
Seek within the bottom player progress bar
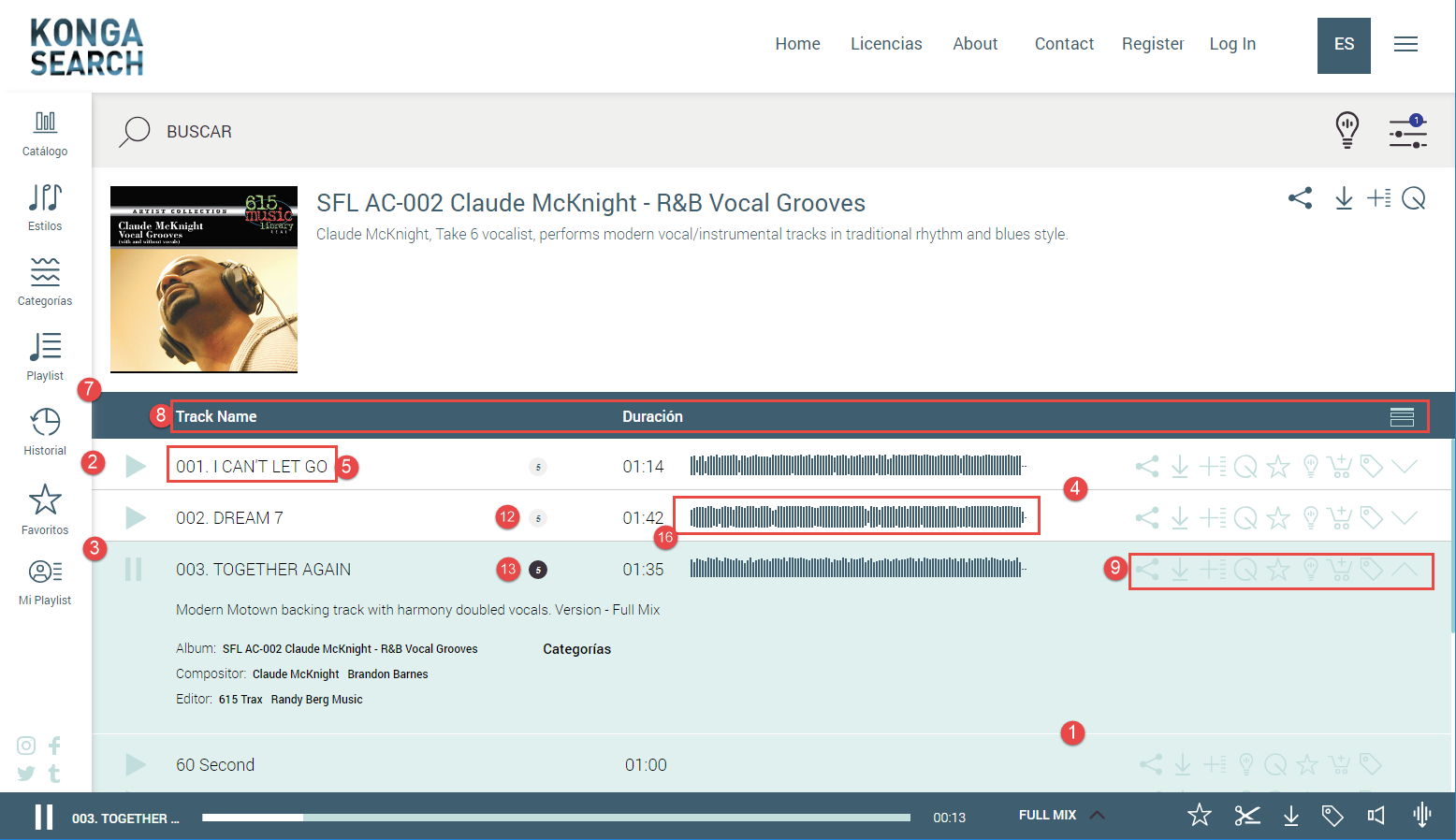click(556, 818)
